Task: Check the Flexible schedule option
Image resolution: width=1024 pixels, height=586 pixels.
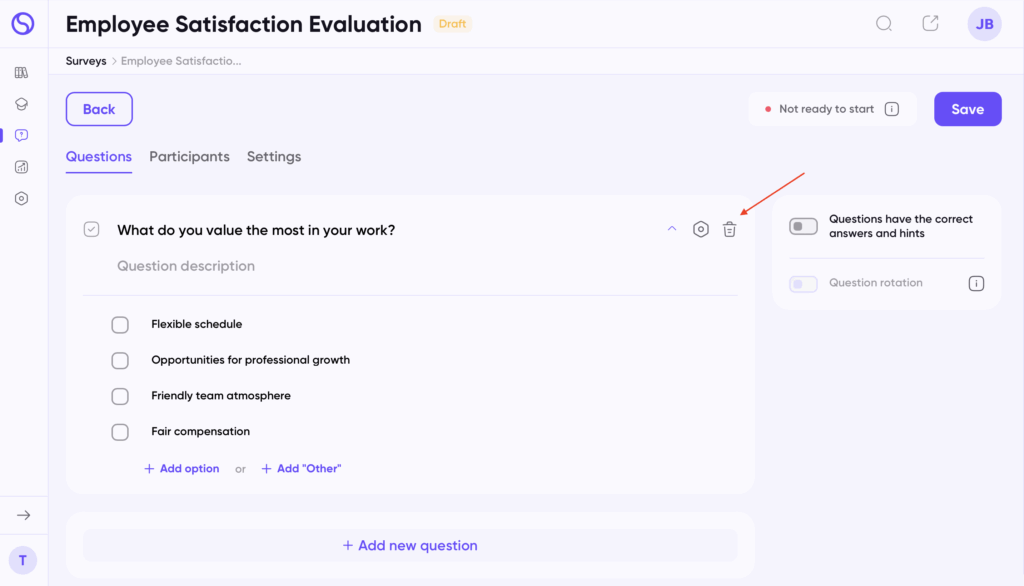Action: click(120, 325)
